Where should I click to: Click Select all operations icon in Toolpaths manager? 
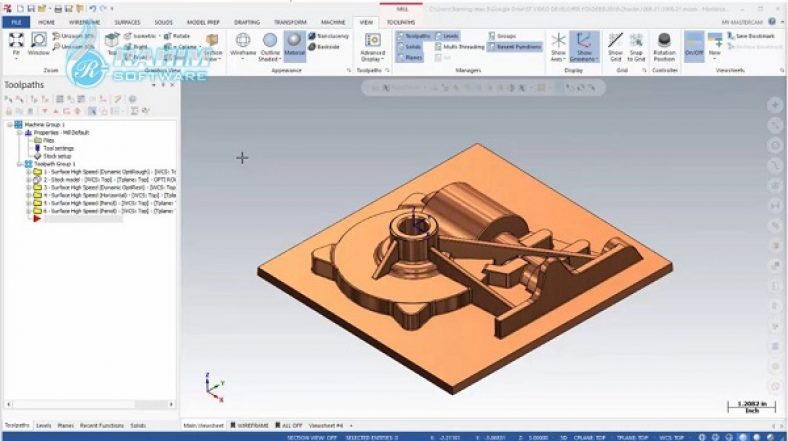(9, 99)
